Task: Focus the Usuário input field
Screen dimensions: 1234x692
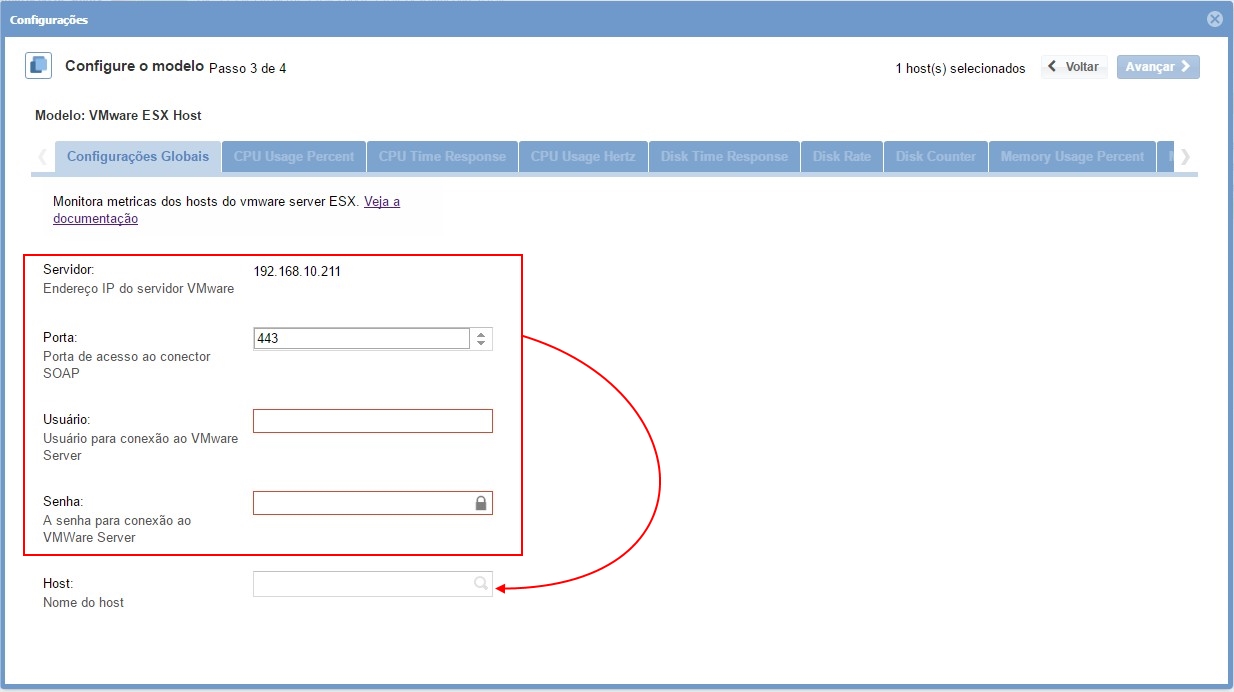Action: point(372,421)
